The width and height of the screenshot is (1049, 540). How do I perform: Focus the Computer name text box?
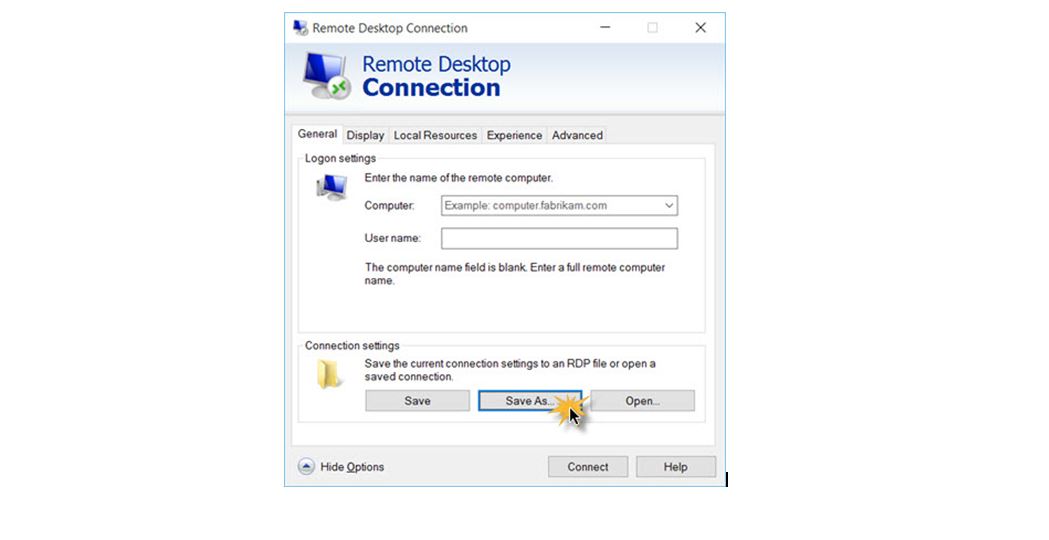coord(550,206)
